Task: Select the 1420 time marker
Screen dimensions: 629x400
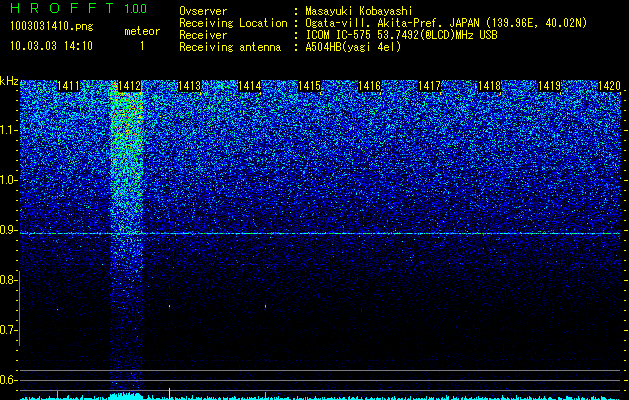Action: (610, 86)
